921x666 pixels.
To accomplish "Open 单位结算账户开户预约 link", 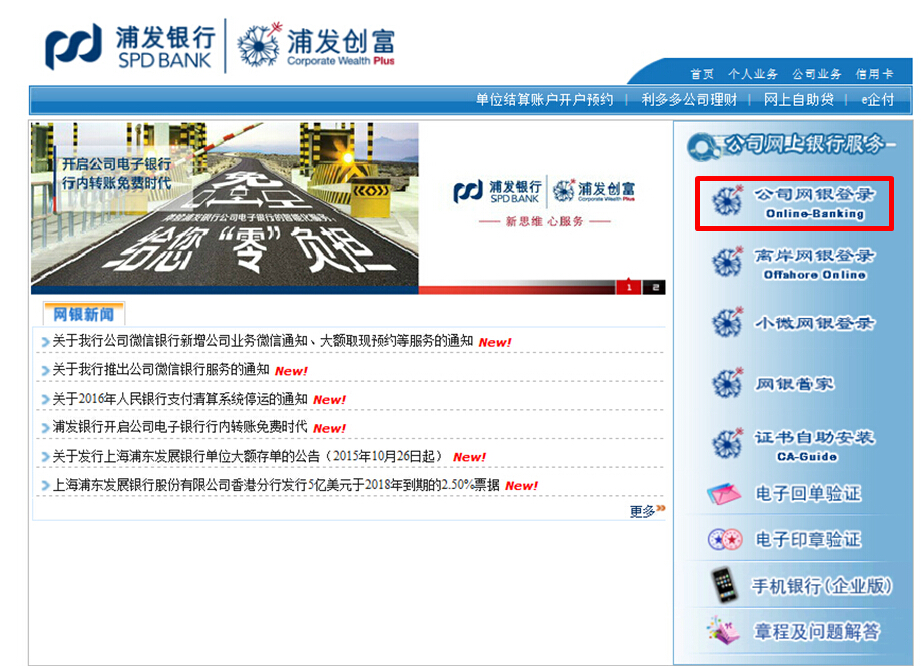I will [x=544, y=100].
